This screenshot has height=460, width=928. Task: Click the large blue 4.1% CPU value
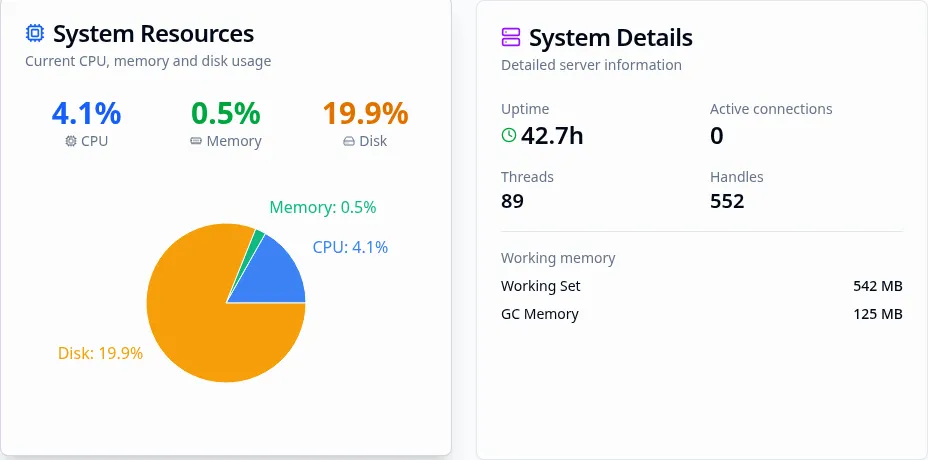pyautogui.click(x=86, y=113)
